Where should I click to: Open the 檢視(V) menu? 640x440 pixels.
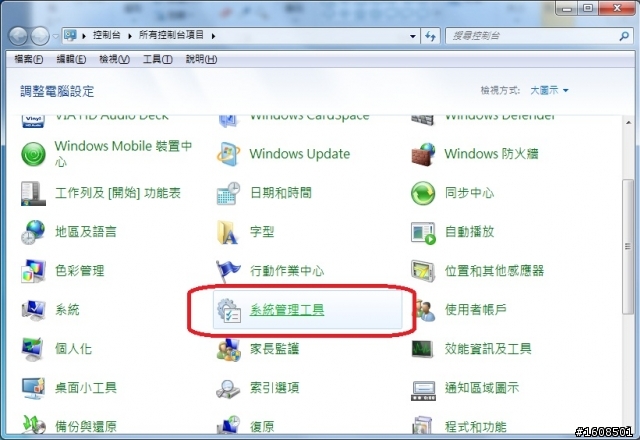114,59
